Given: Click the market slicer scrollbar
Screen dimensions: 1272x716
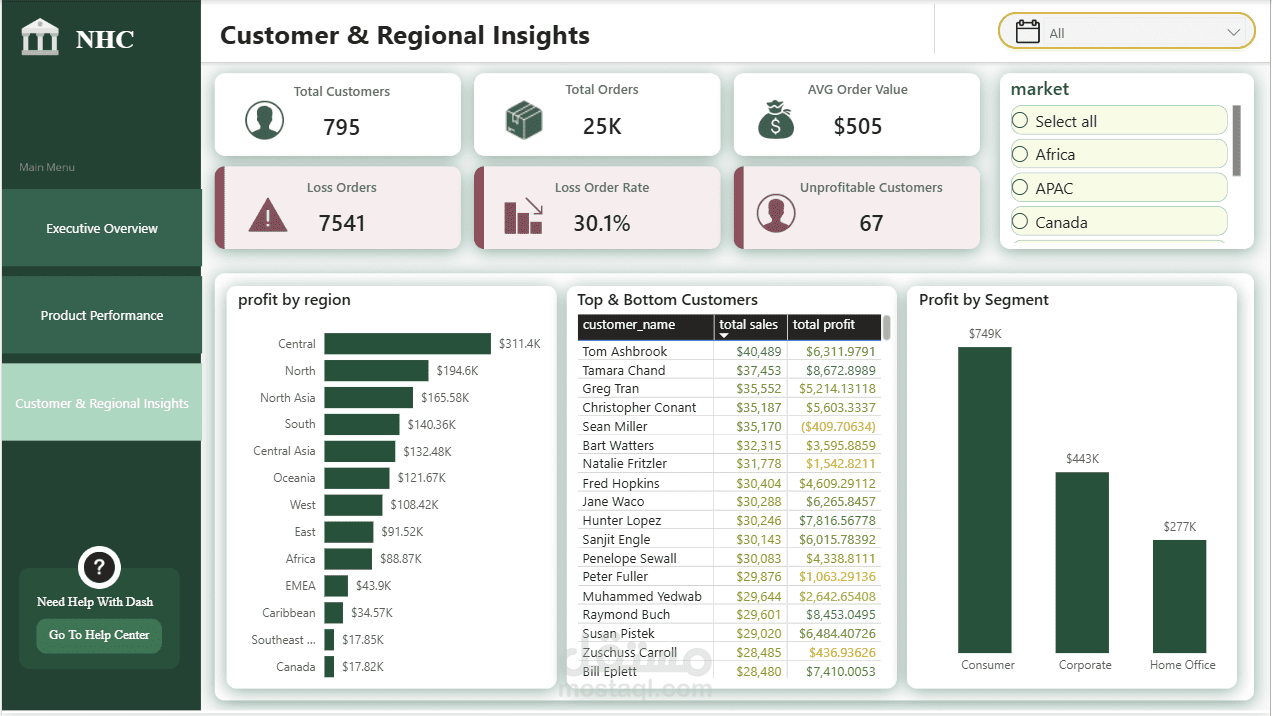Looking at the screenshot, I should coord(1236,140).
